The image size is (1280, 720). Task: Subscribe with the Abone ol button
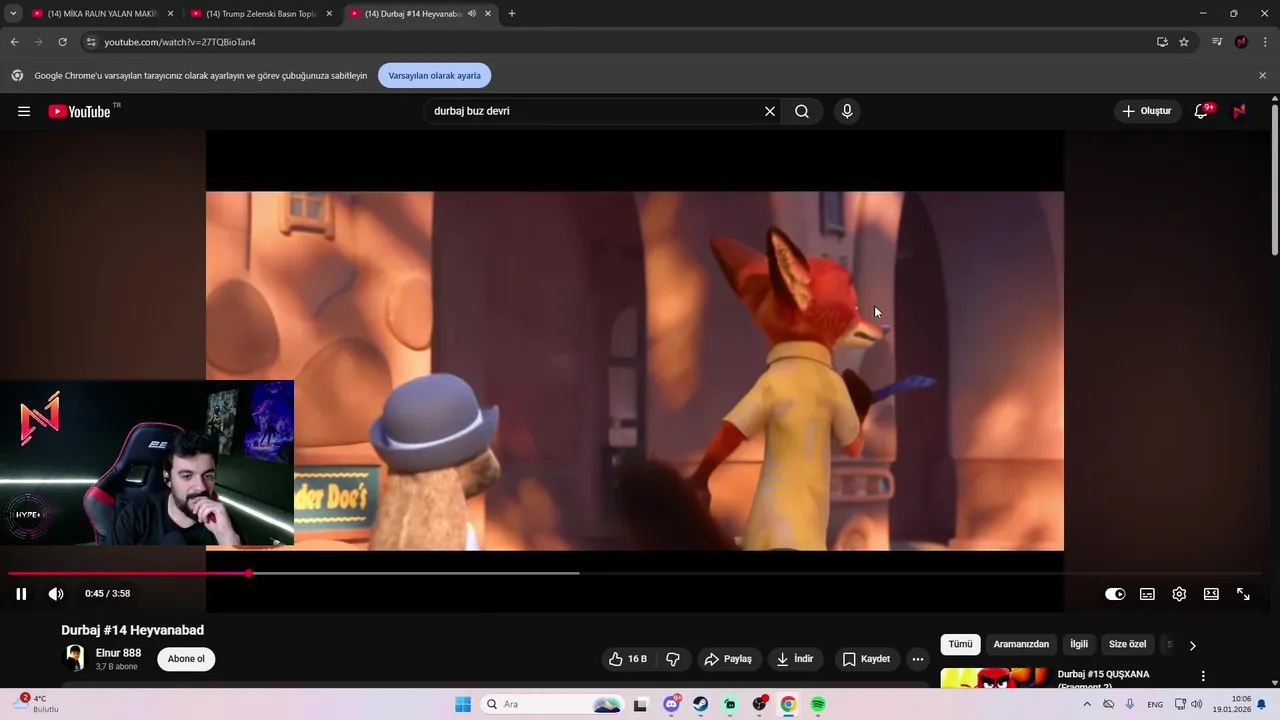[x=186, y=659]
